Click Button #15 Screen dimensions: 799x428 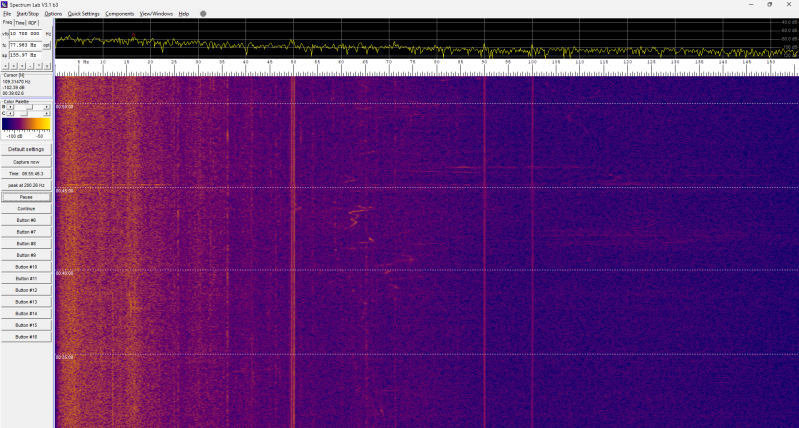[x=26, y=325]
